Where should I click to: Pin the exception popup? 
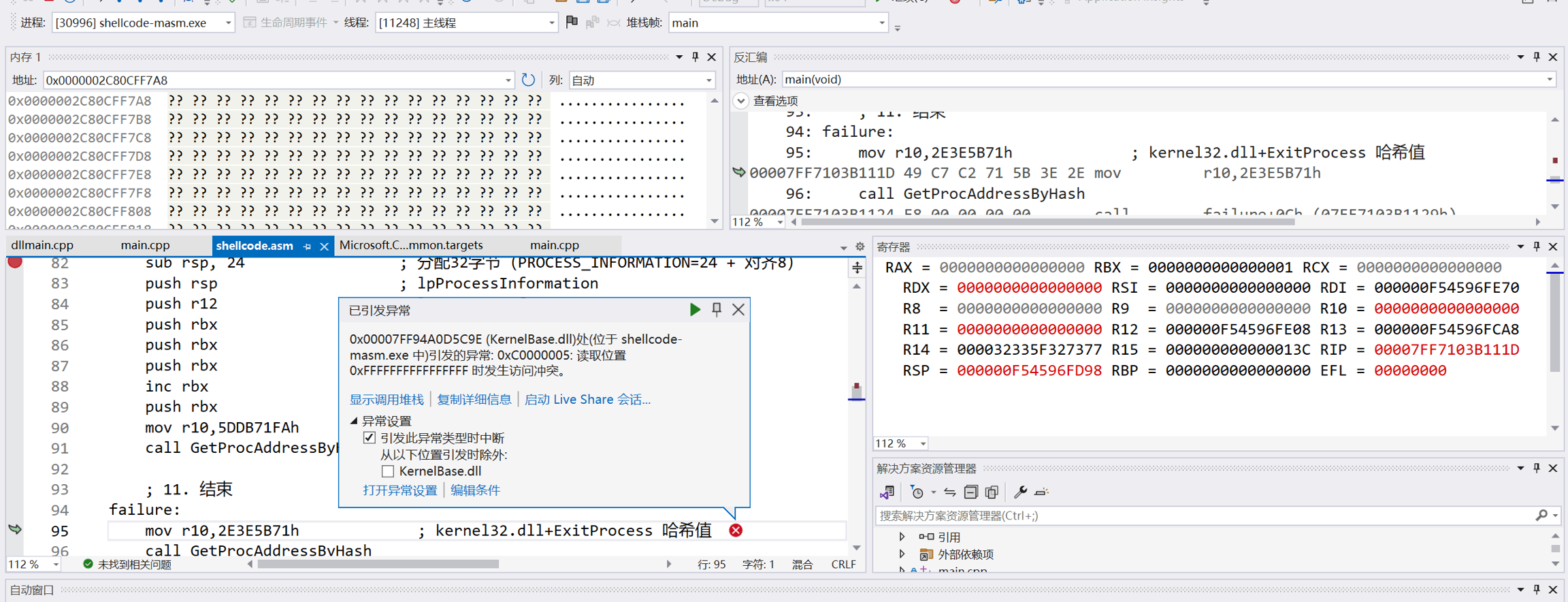[717, 310]
